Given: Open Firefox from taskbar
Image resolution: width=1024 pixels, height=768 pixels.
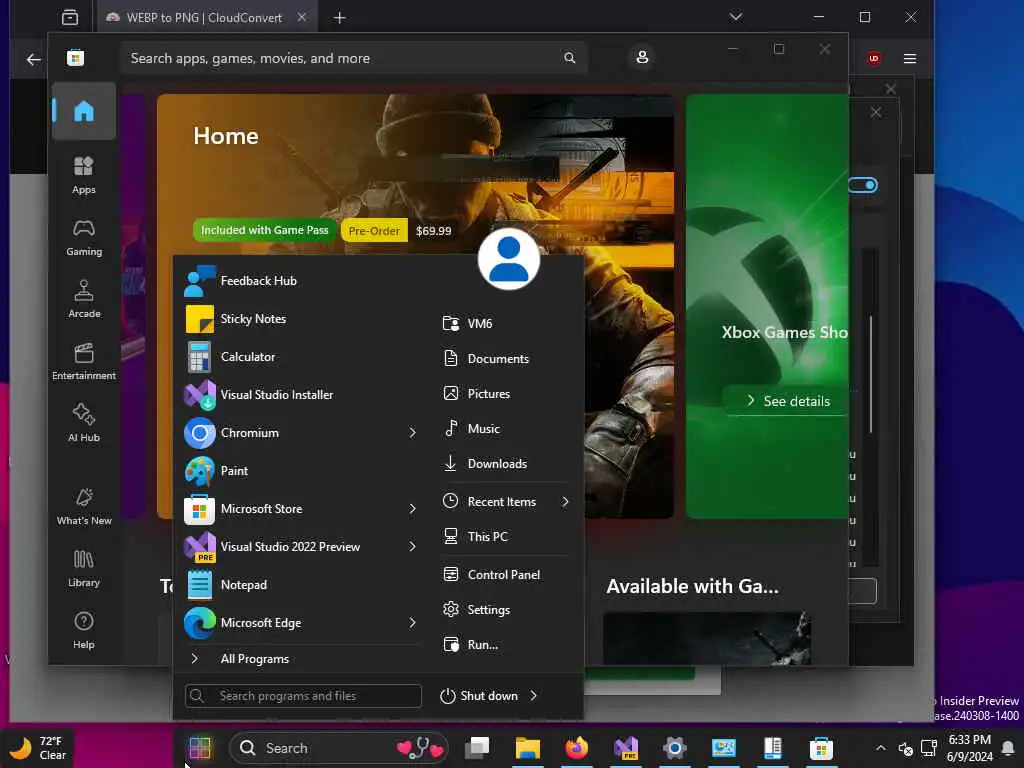Looking at the screenshot, I should (576, 748).
